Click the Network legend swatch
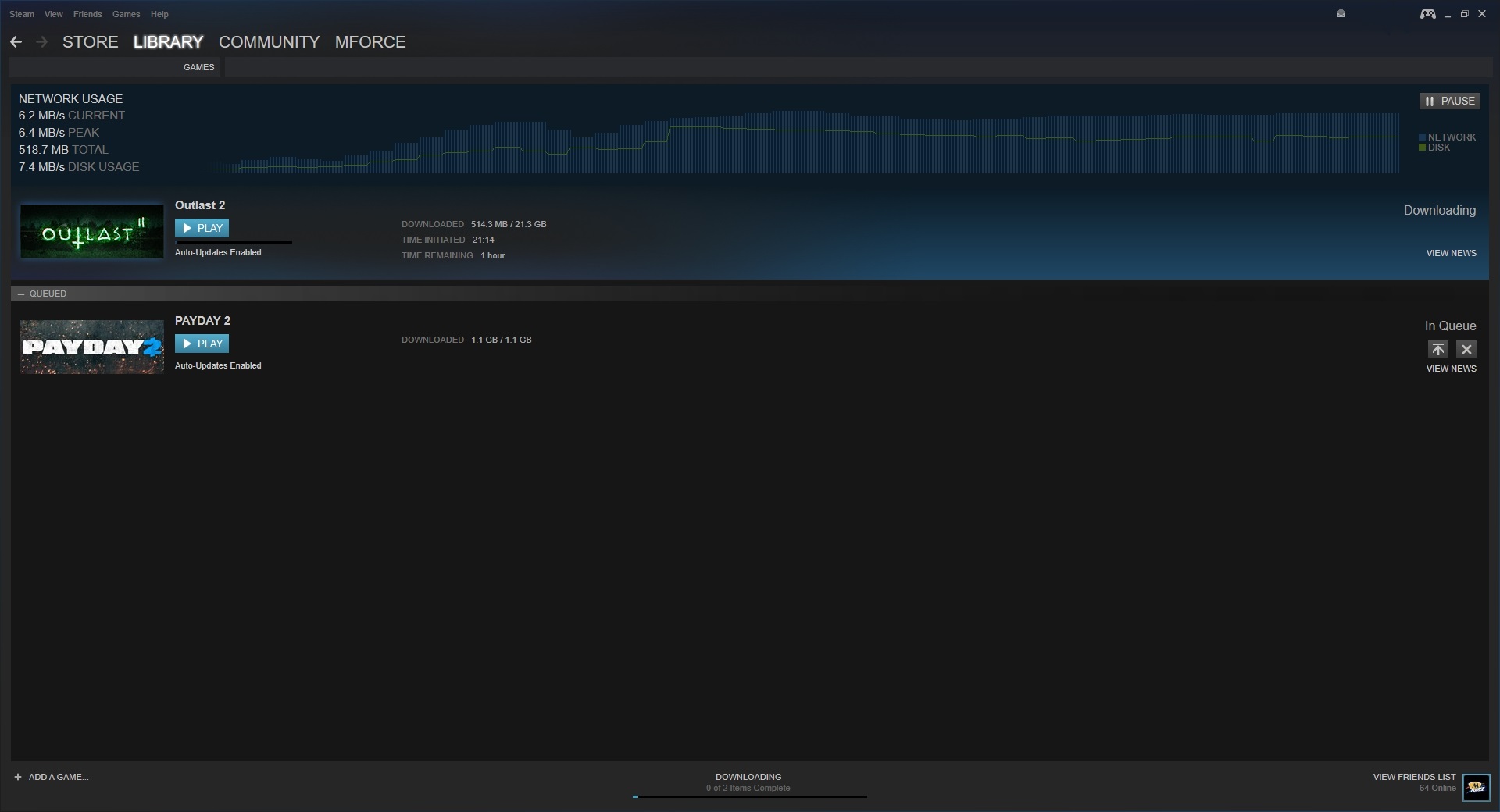The image size is (1500, 812). pos(1423,137)
